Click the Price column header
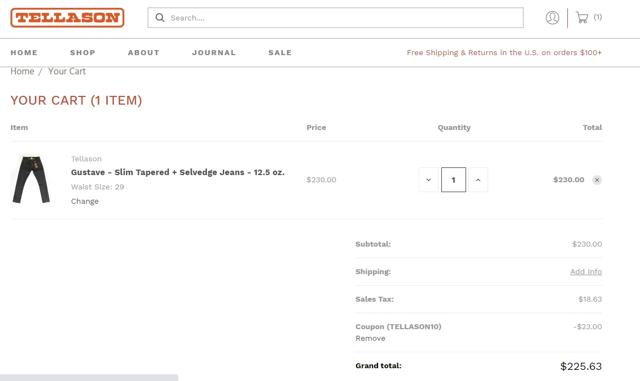This screenshot has width=640, height=381. (x=316, y=127)
